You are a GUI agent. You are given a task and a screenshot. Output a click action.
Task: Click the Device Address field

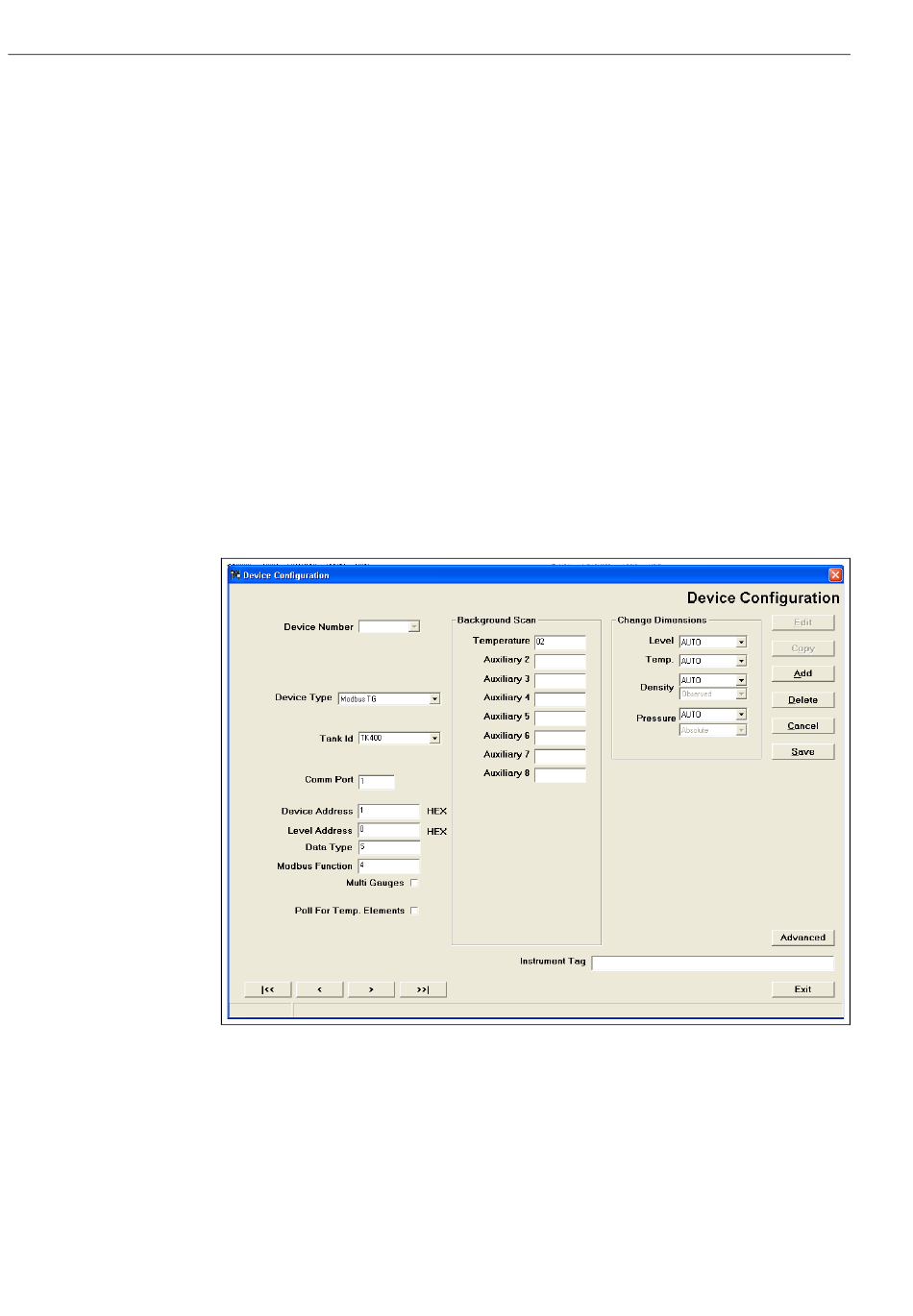[x=389, y=812]
